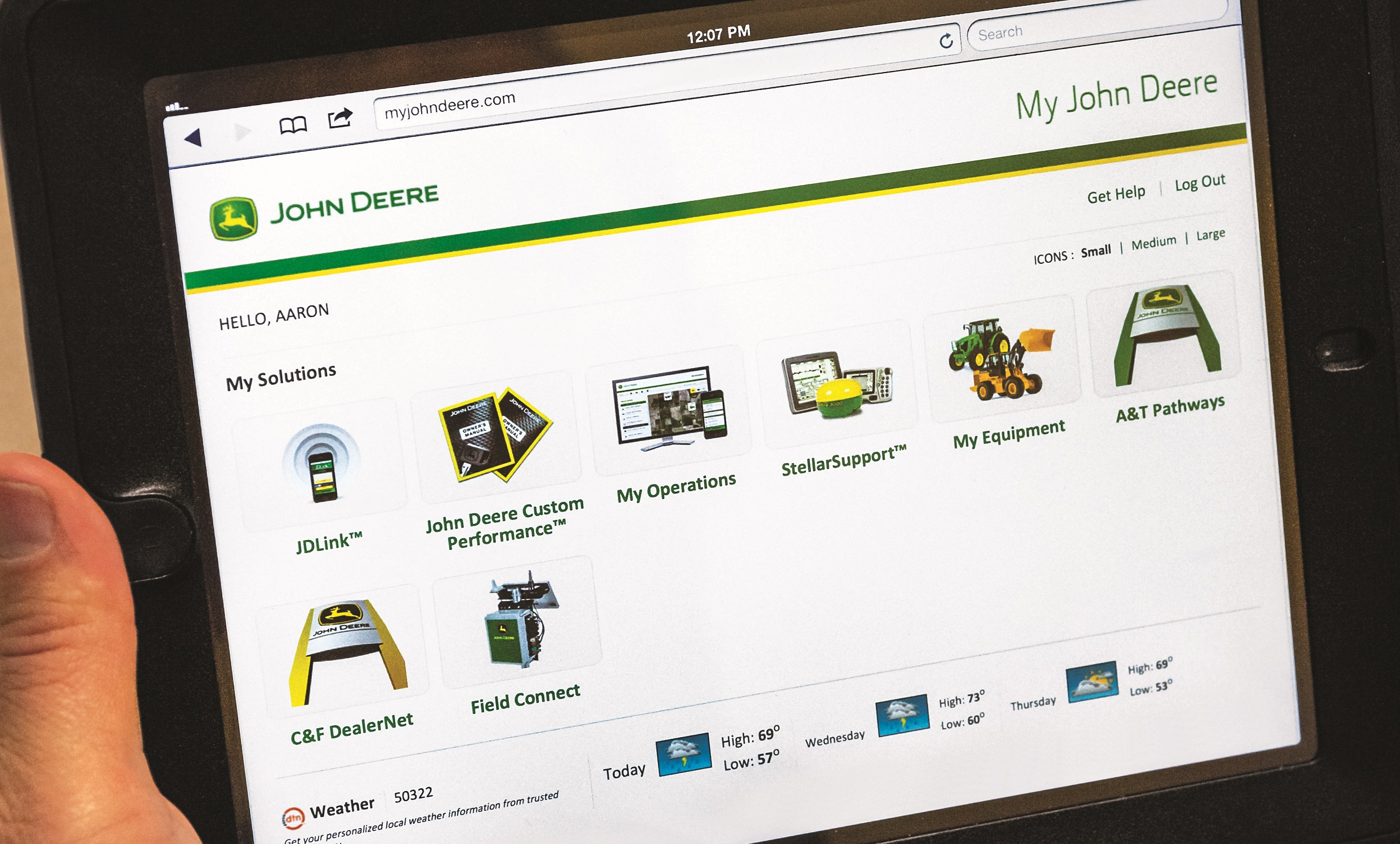Click the John Deere wordmark text
This screenshot has width=1400, height=844.
[x=355, y=203]
